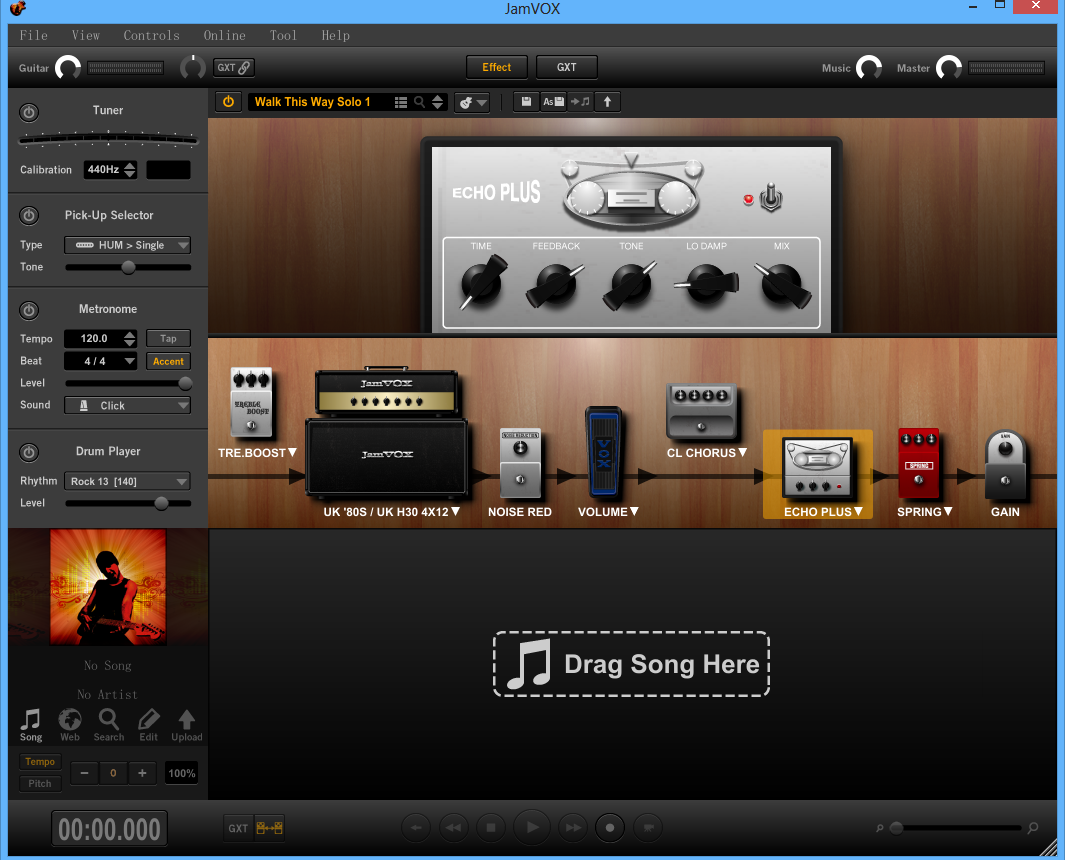
Task: Click the Stop transport button
Action: click(x=490, y=827)
